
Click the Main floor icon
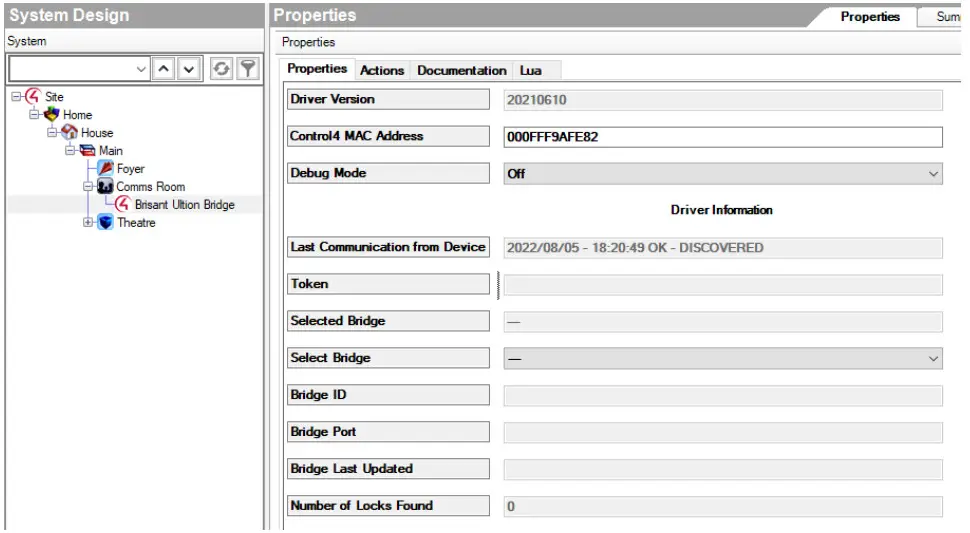pyautogui.click(x=88, y=150)
